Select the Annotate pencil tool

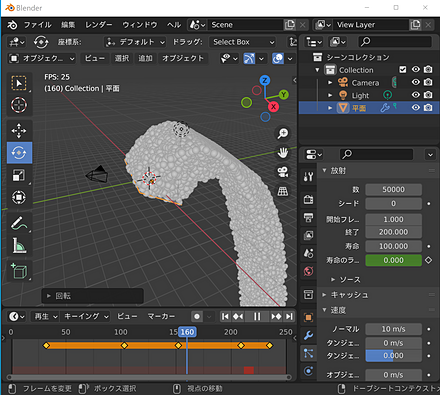[19, 223]
